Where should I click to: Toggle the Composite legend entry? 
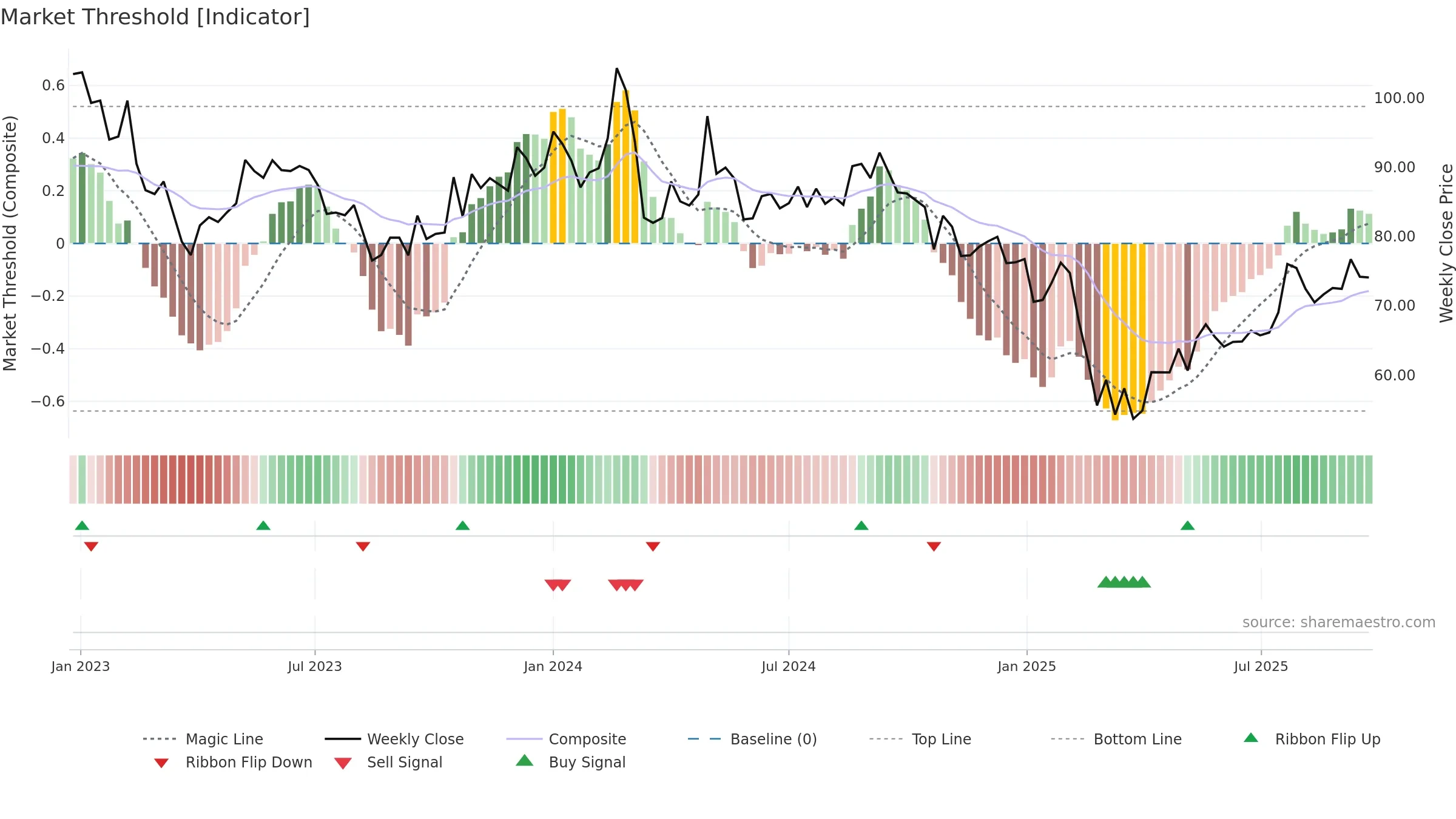566,739
